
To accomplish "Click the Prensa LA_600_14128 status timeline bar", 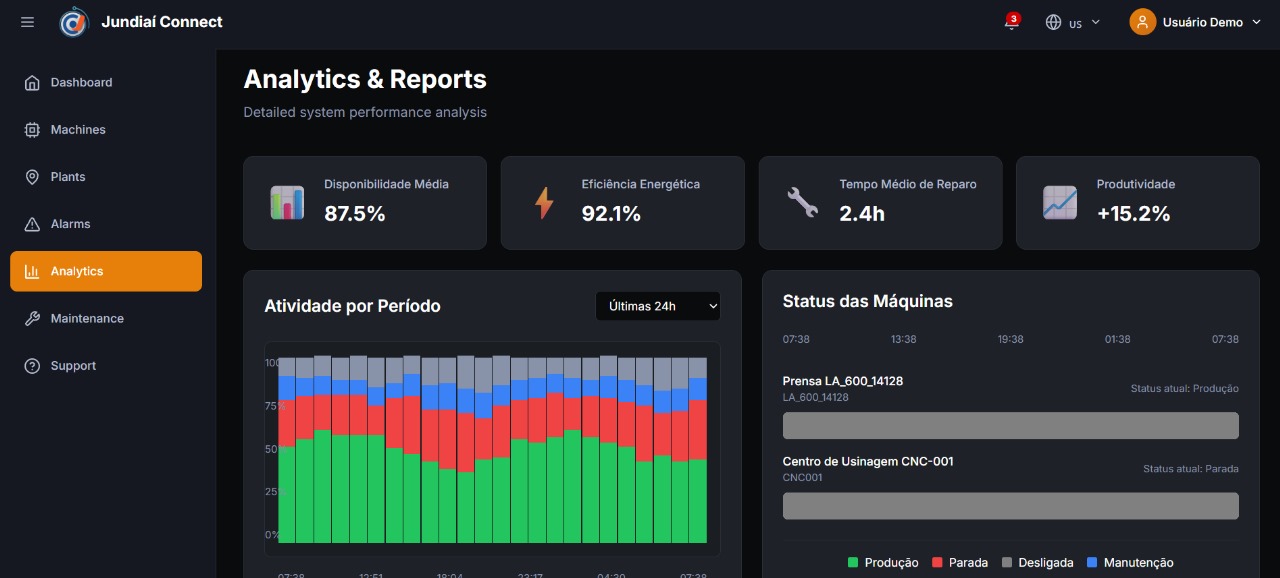I will 1010,426.
